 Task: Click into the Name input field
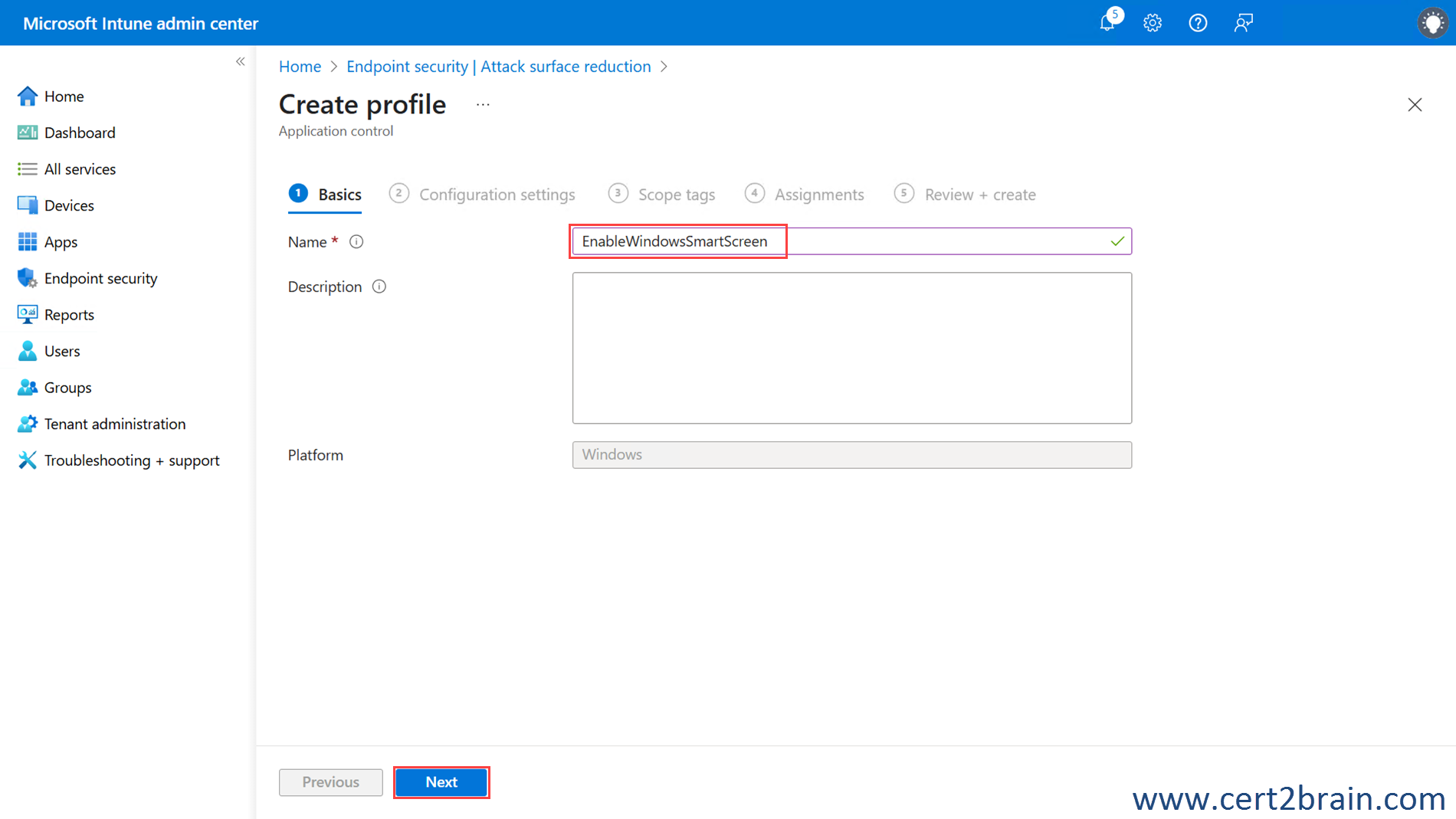click(851, 241)
